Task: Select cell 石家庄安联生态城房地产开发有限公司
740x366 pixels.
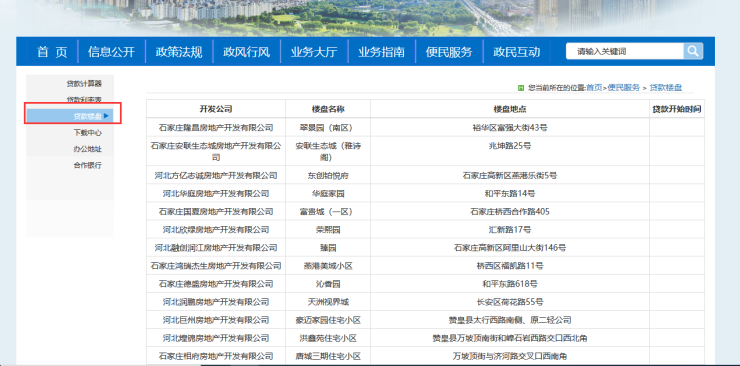Action: coord(216,151)
